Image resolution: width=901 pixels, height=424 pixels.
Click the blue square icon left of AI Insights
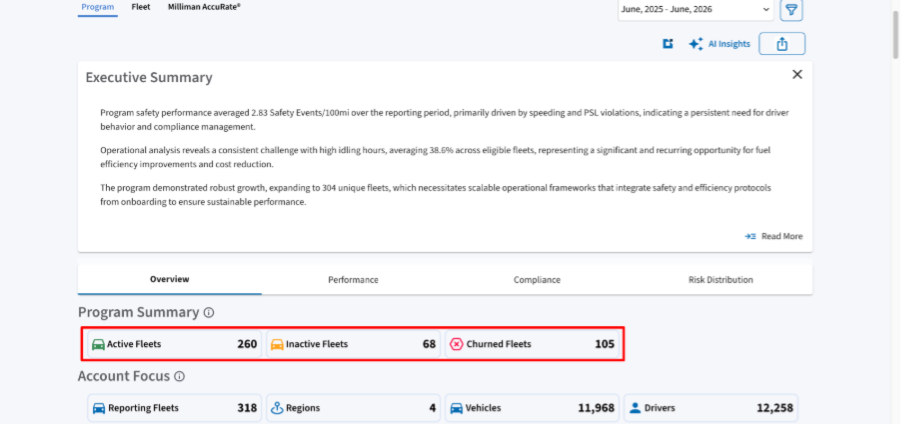(x=668, y=44)
